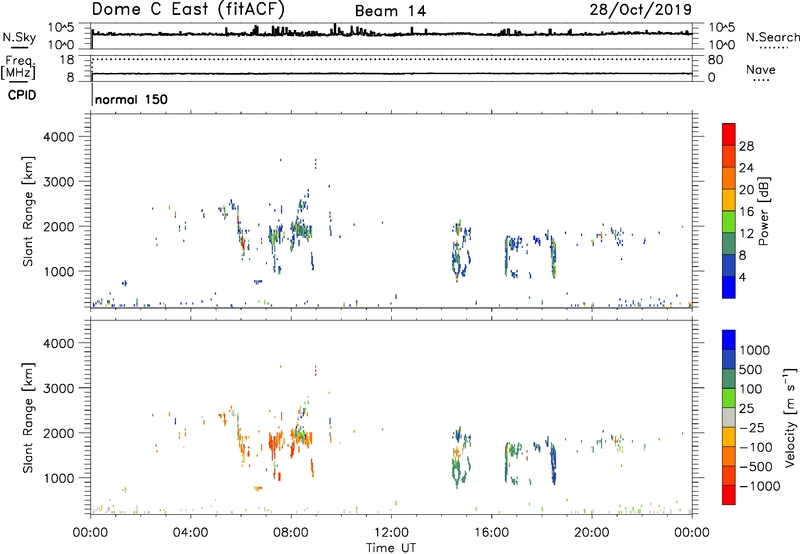
Task: Click the "Power [dB]" colorbar title
Action: pyautogui.click(x=763, y=211)
